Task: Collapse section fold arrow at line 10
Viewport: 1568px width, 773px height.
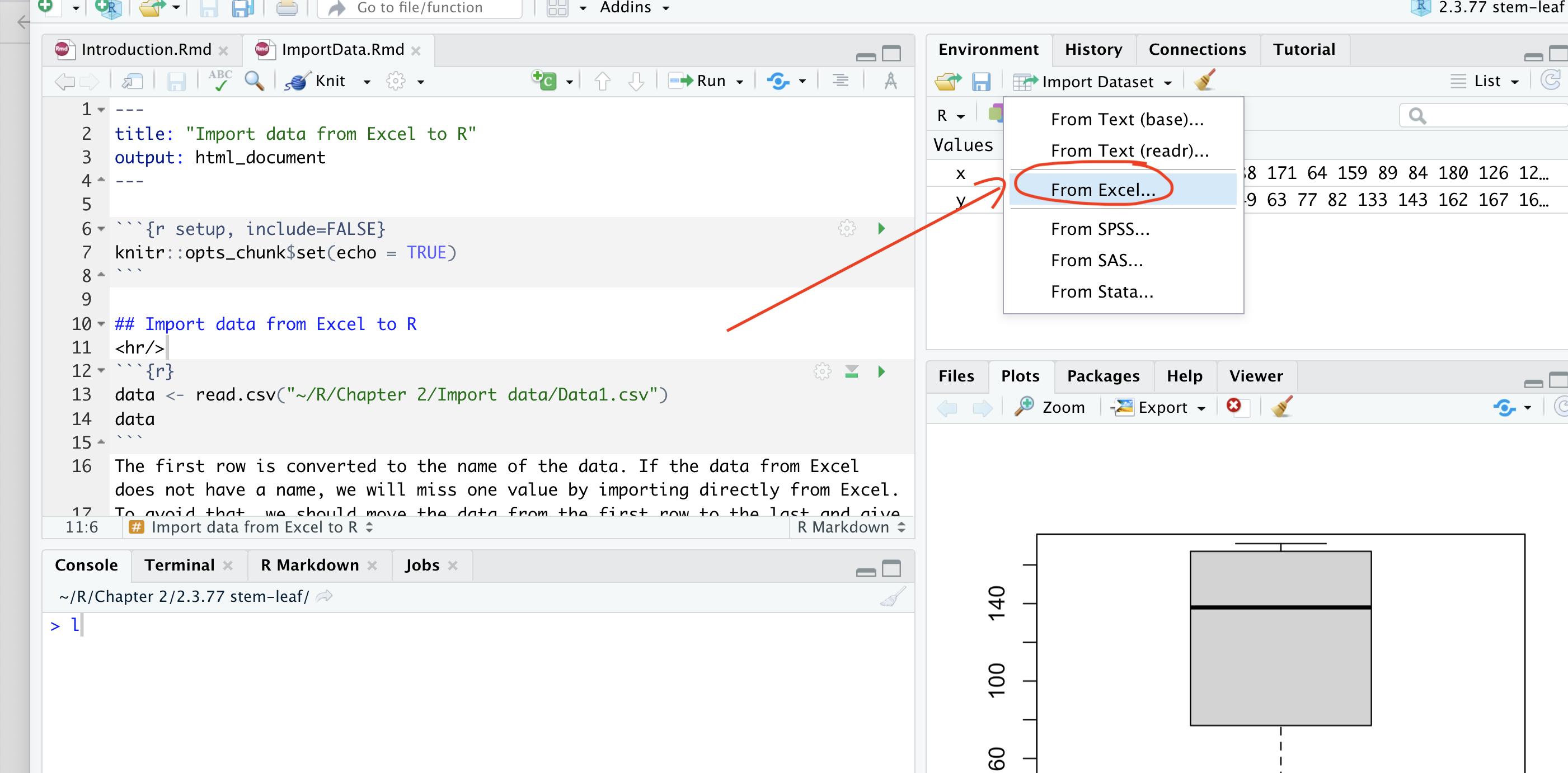Action: click(102, 324)
